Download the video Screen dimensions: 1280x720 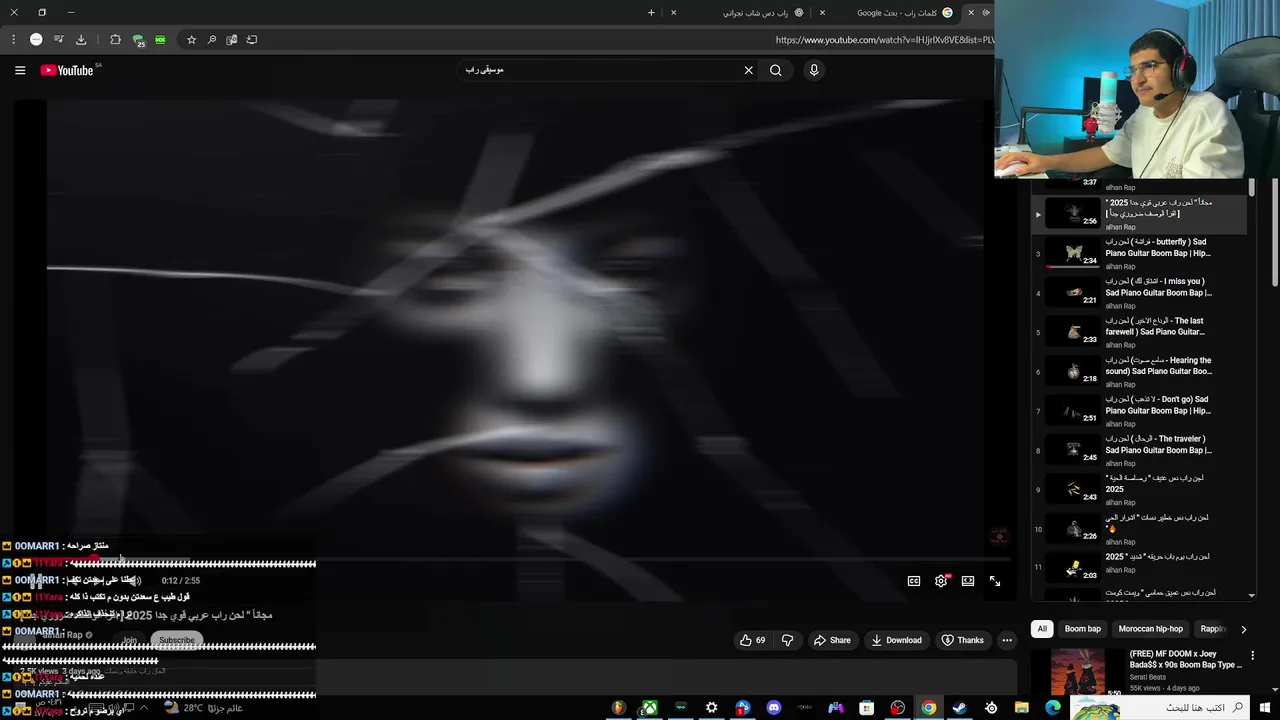coord(896,640)
